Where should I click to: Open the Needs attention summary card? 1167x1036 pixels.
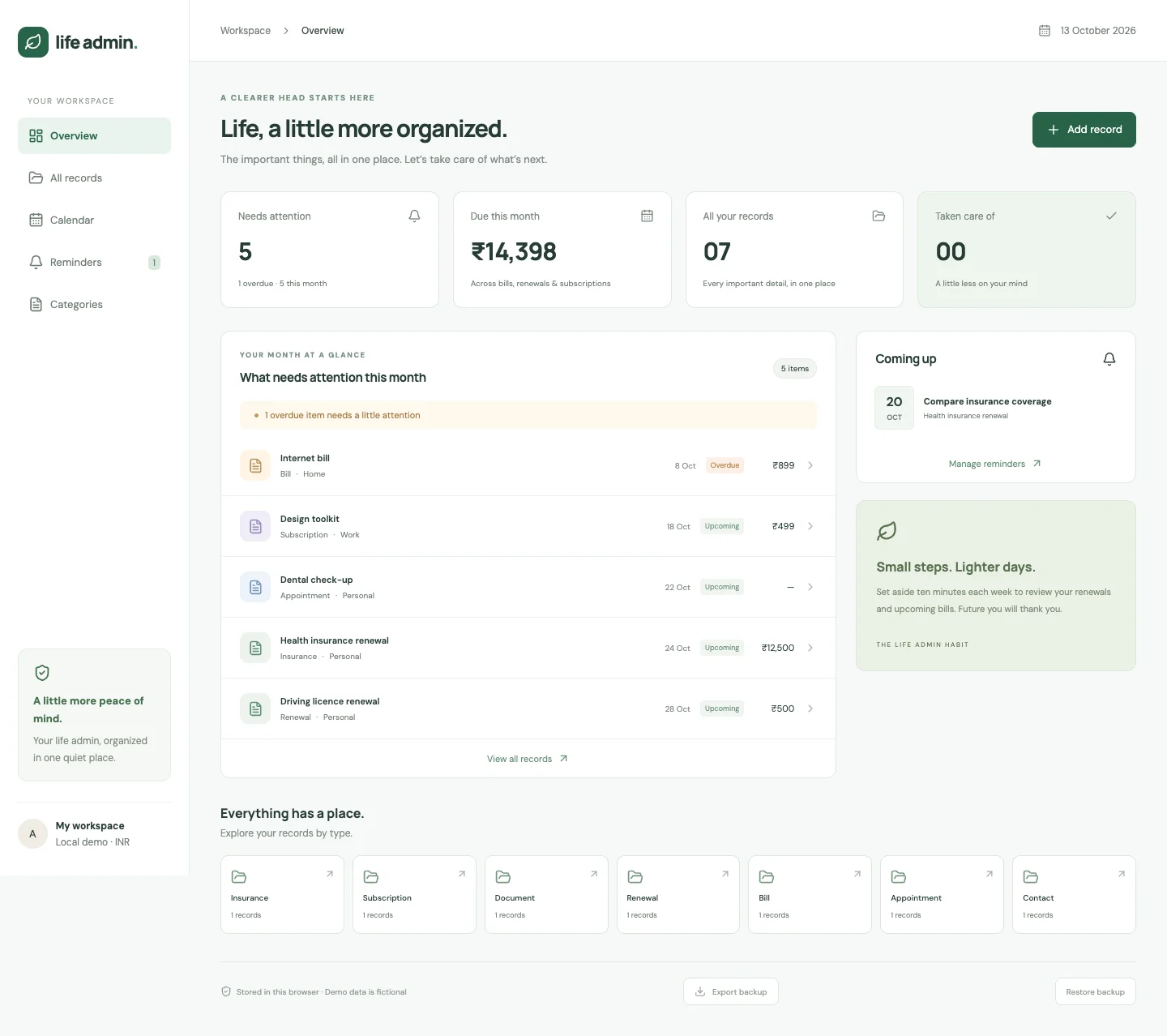click(330, 250)
